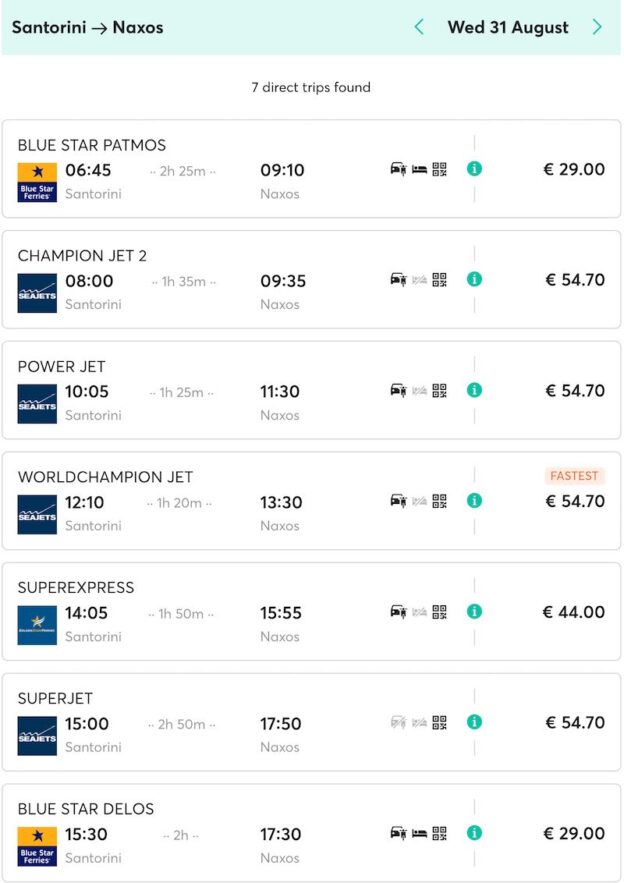Click the € 44.00 price on SUPEREXPRESS
624x883 pixels.
(573, 612)
